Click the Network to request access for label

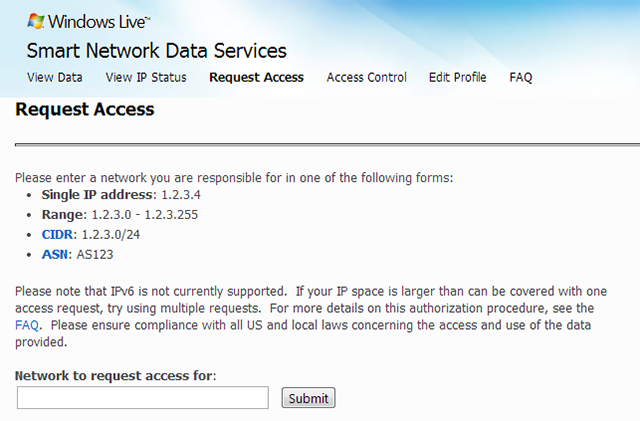[x=116, y=375]
